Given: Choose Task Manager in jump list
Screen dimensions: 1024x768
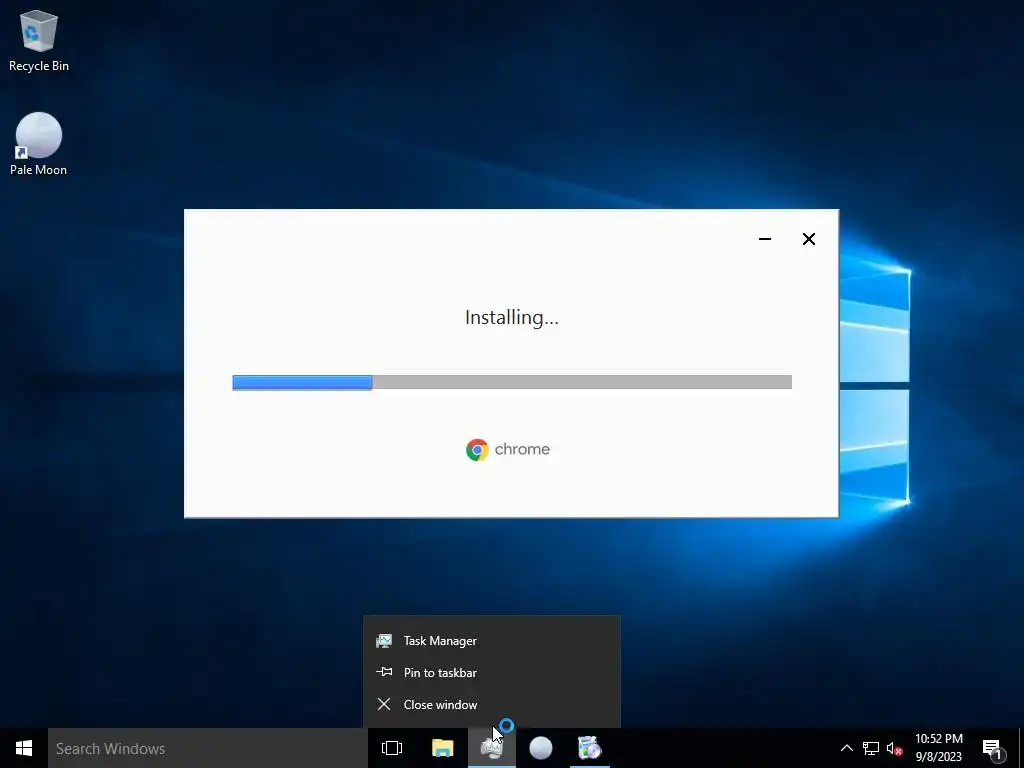Looking at the screenshot, I should pyautogui.click(x=492, y=641).
